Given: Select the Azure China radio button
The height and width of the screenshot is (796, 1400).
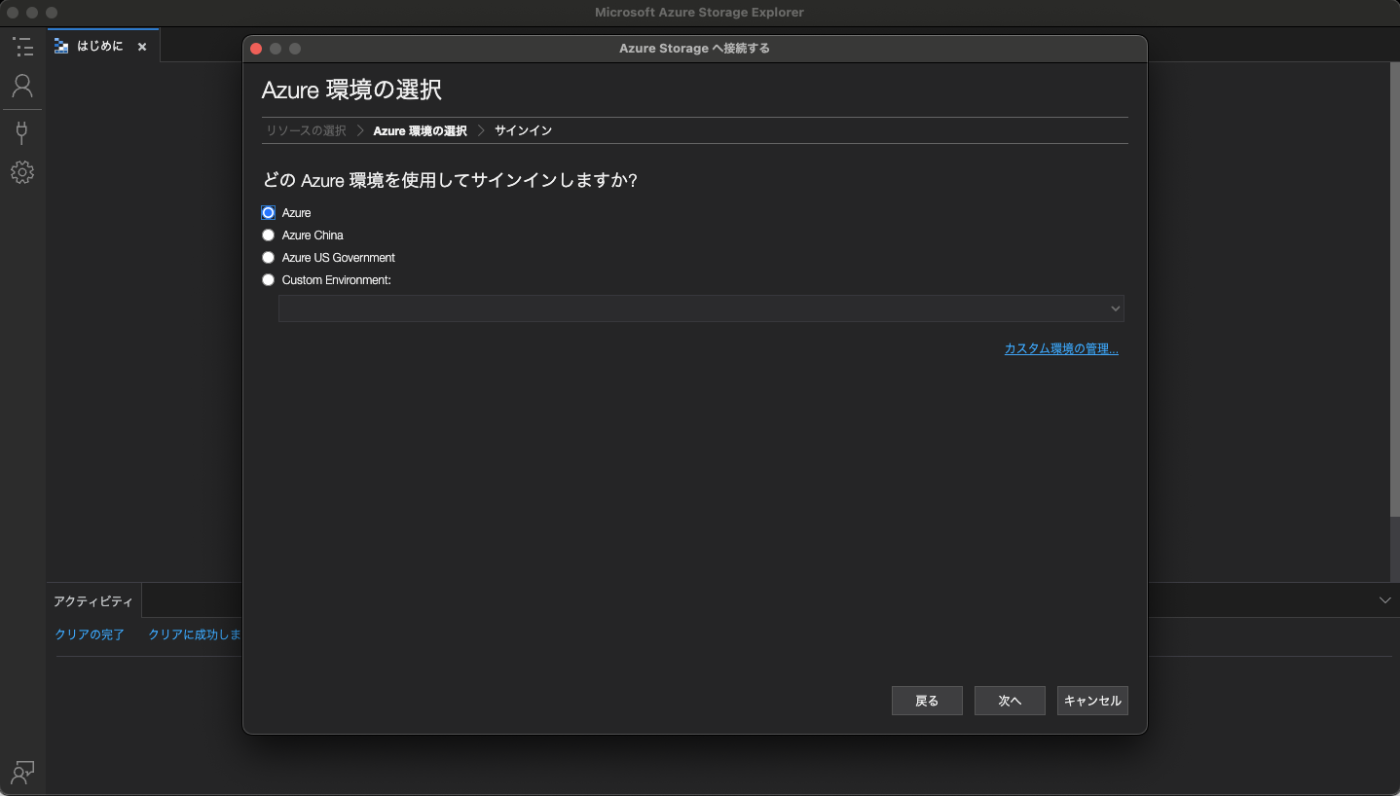Looking at the screenshot, I should pyautogui.click(x=268, y=235).
